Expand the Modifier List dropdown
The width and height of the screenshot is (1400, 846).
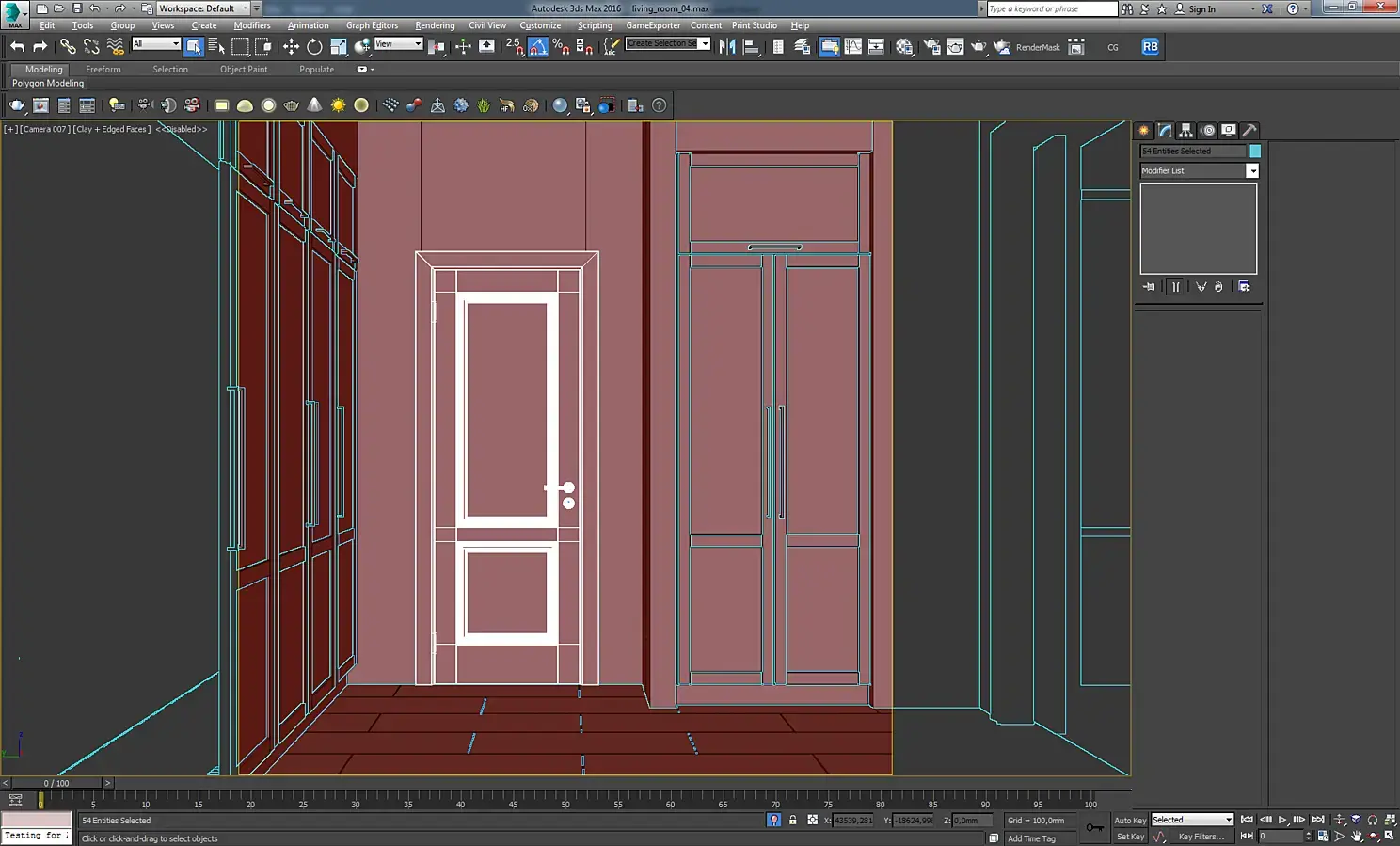1252,170
